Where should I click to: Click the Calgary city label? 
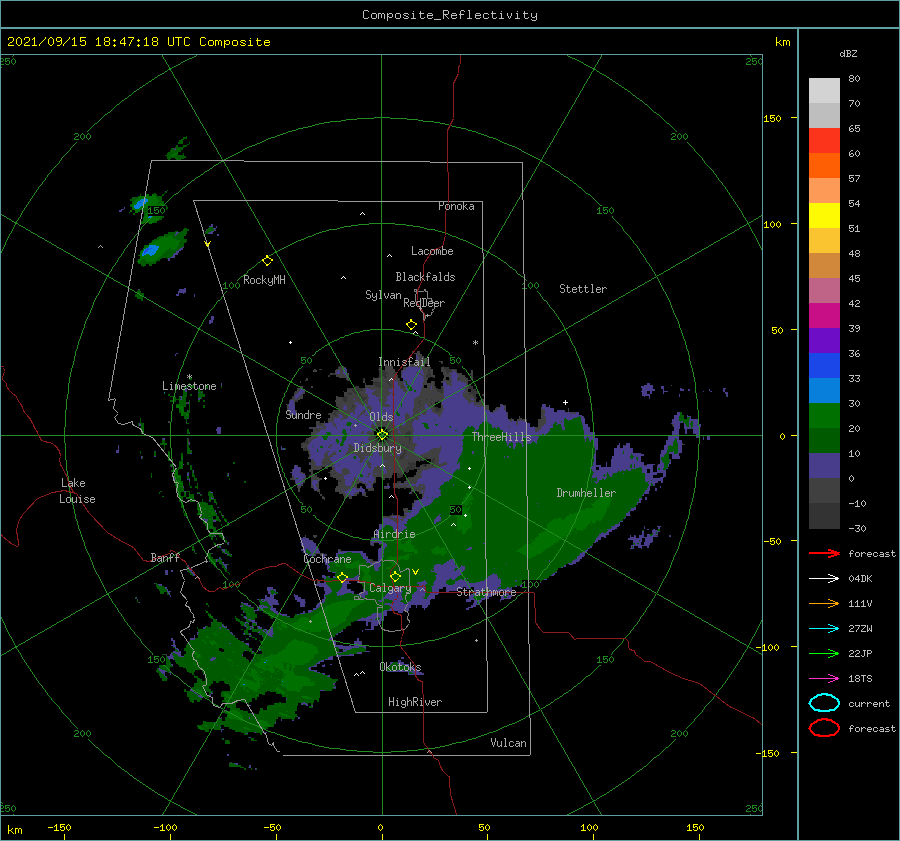pyautogui.click(x=390, y=588)
